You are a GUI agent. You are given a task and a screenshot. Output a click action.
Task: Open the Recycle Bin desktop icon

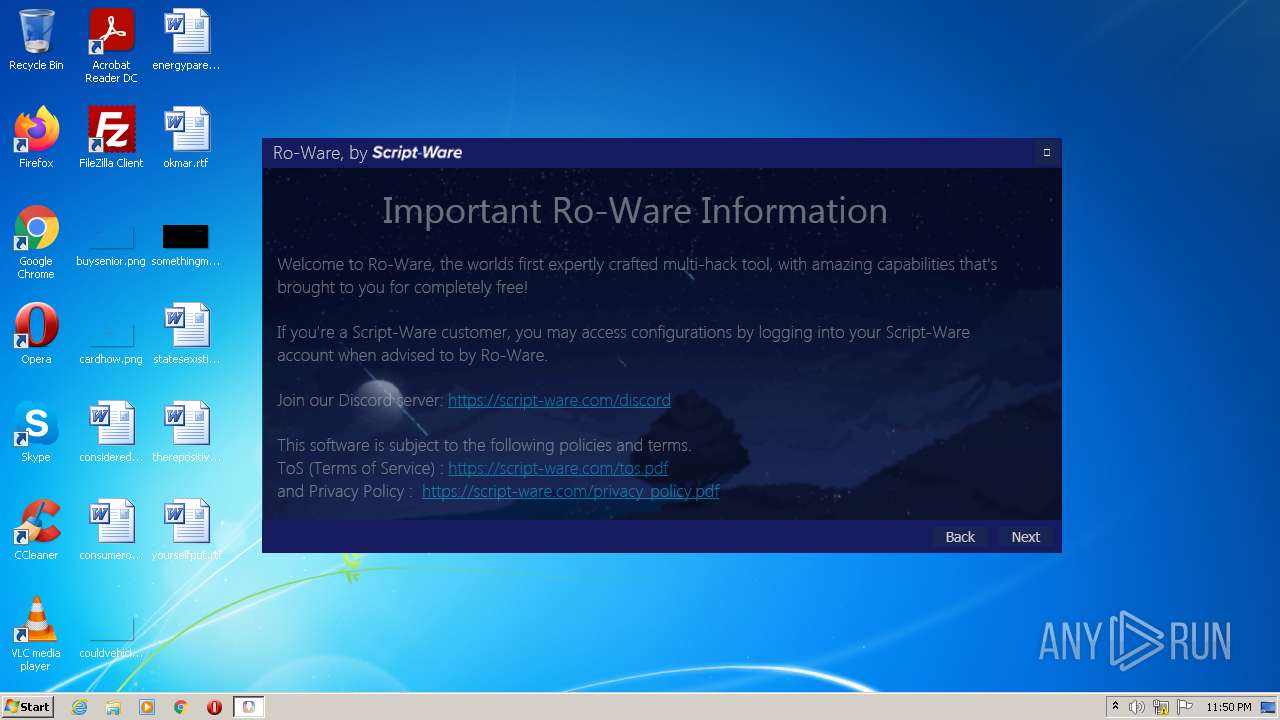(36, 41)
